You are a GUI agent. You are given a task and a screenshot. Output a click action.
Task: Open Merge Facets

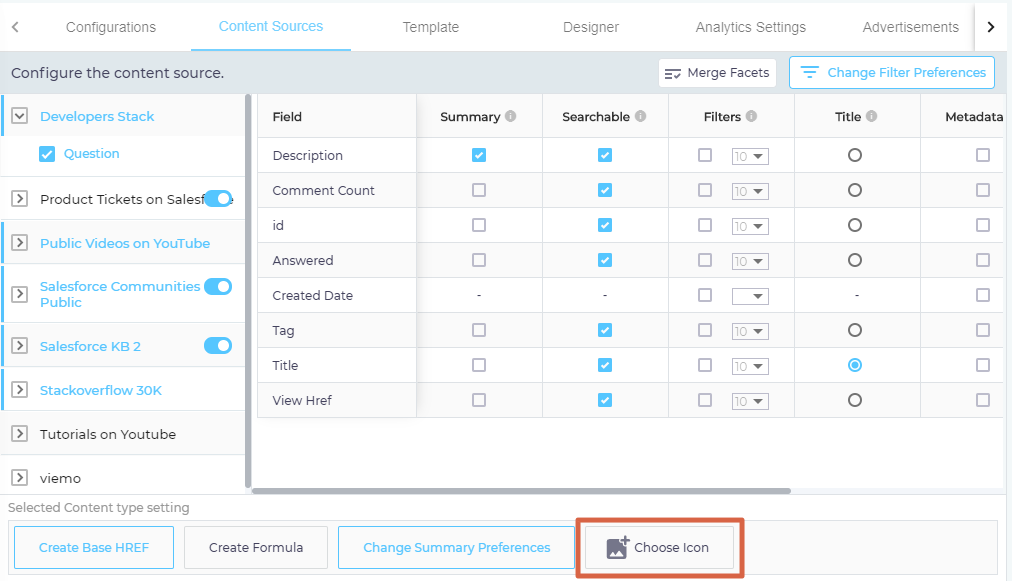click(x=717, y=73)
